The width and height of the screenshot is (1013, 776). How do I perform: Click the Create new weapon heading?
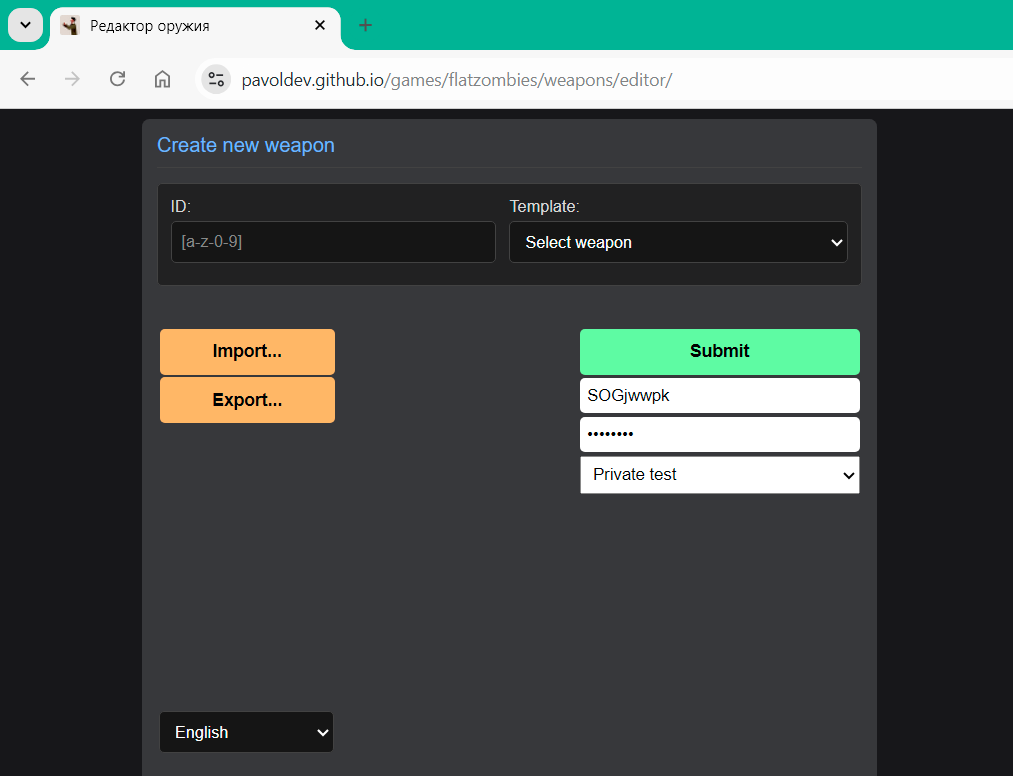[245, 145]
